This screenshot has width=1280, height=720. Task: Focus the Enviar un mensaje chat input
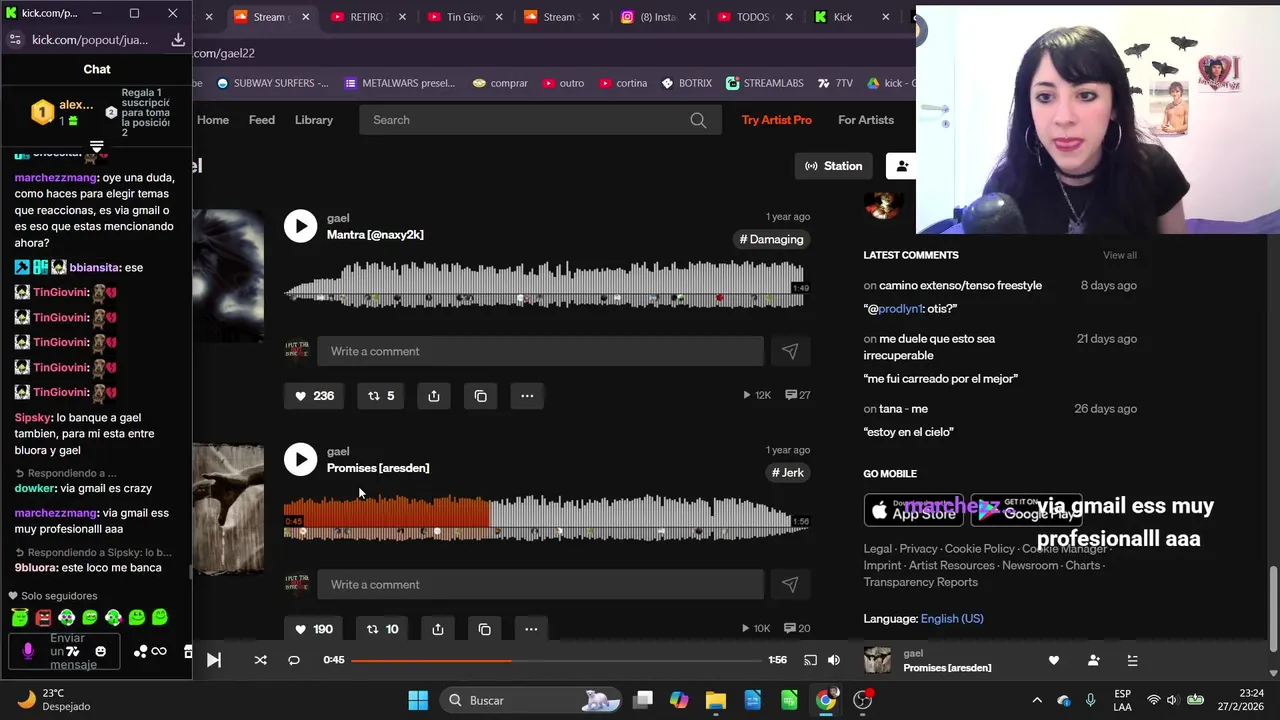click(66, 651)
